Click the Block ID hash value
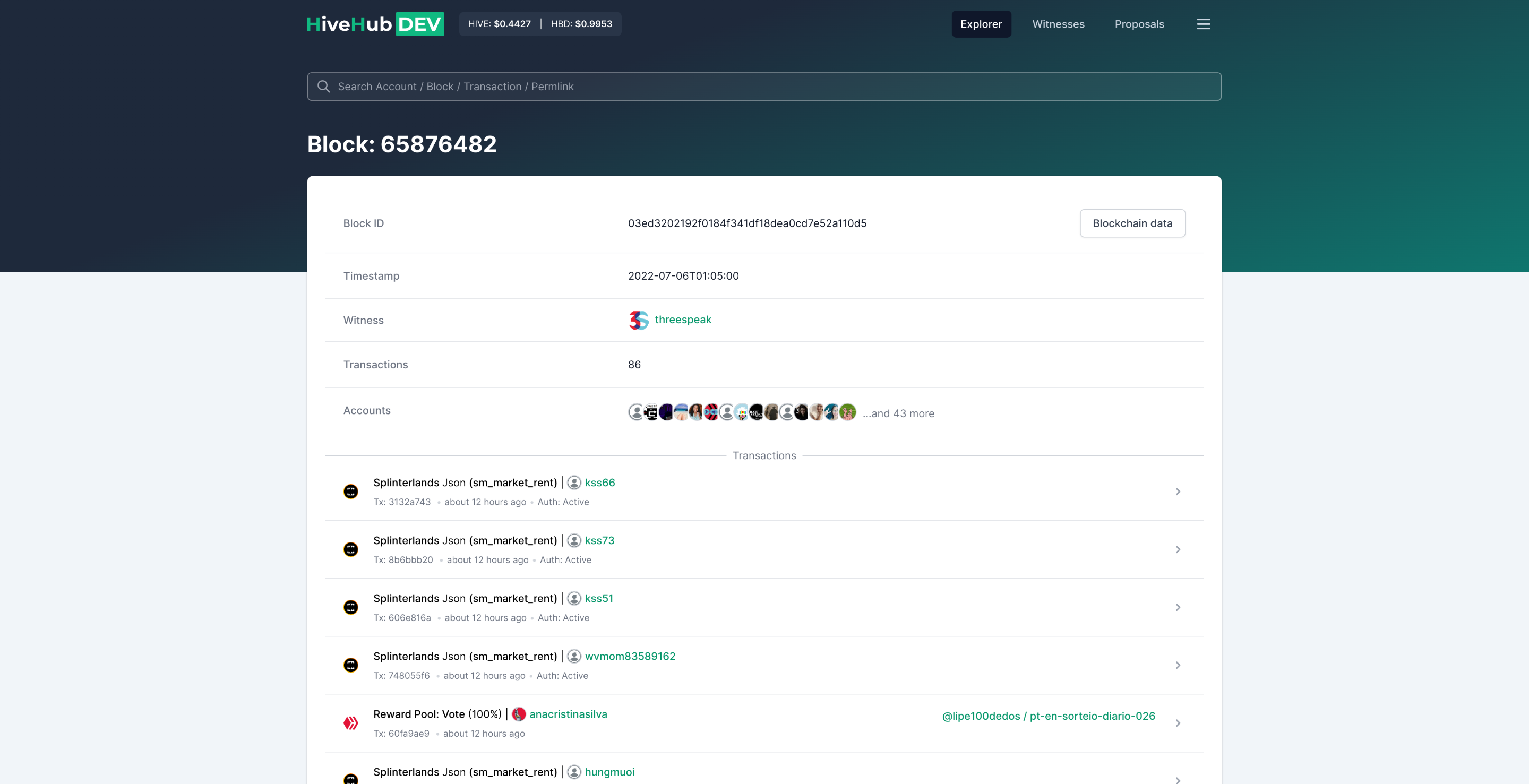 pos(746,223)
